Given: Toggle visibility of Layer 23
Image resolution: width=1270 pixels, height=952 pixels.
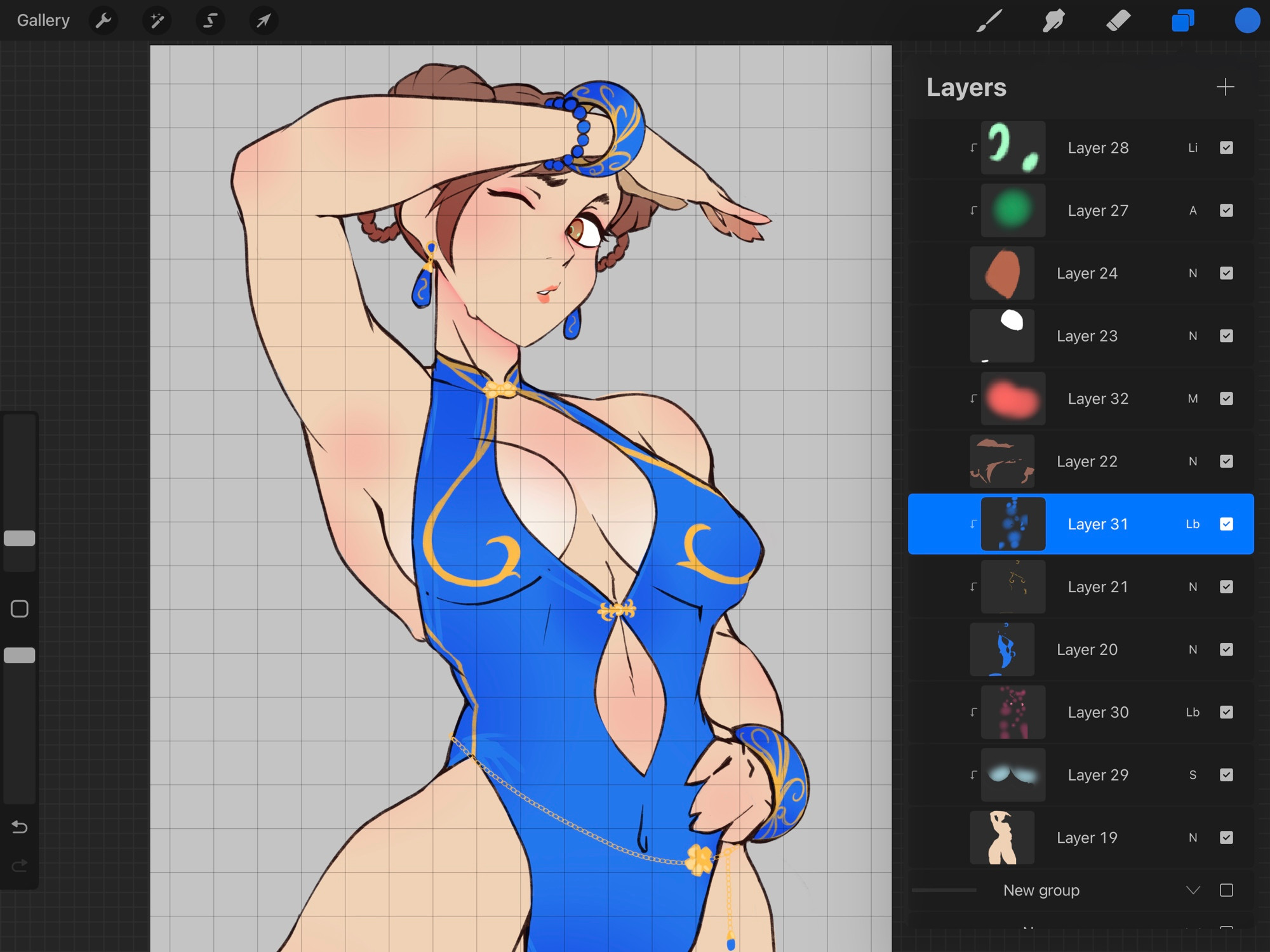Looking at the screenshot, I should pos(1226,336).
